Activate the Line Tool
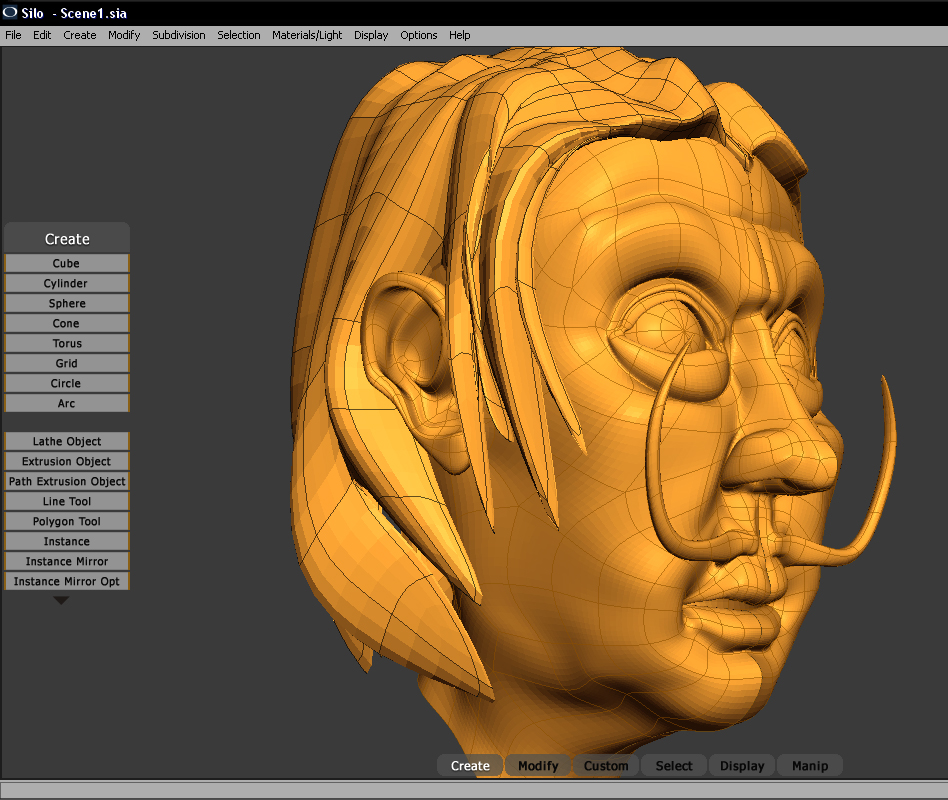Screen dimensions: 948x800 67,501
